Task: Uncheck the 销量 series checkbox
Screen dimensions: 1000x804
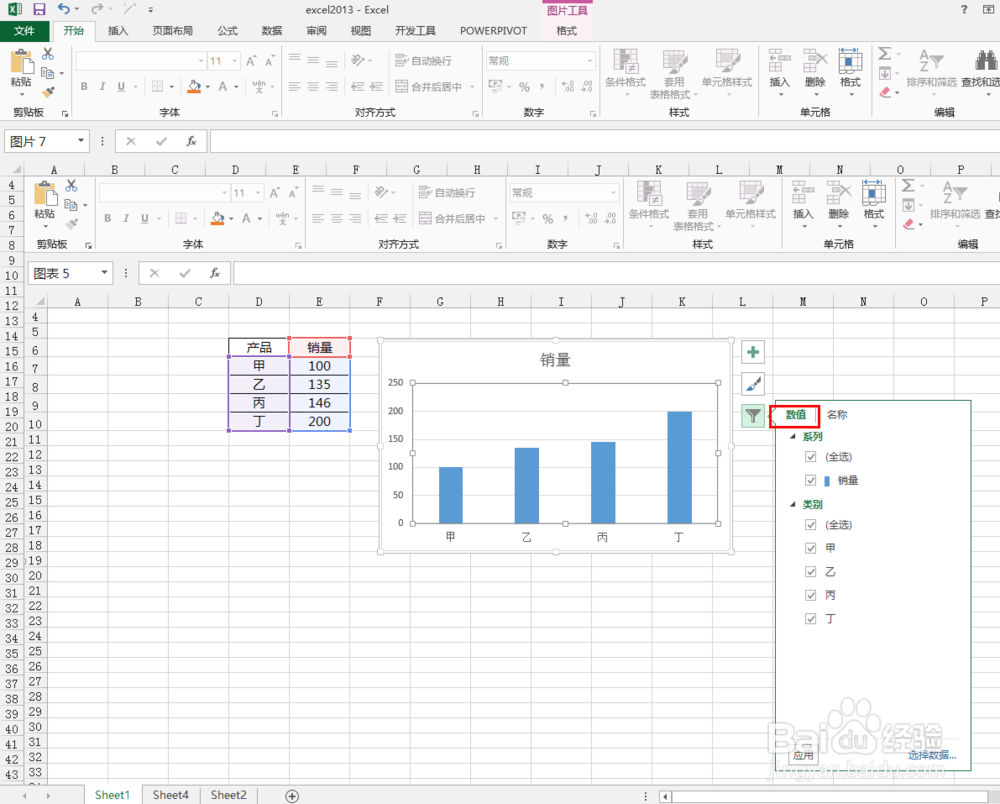Action: [x=811, y=480]
